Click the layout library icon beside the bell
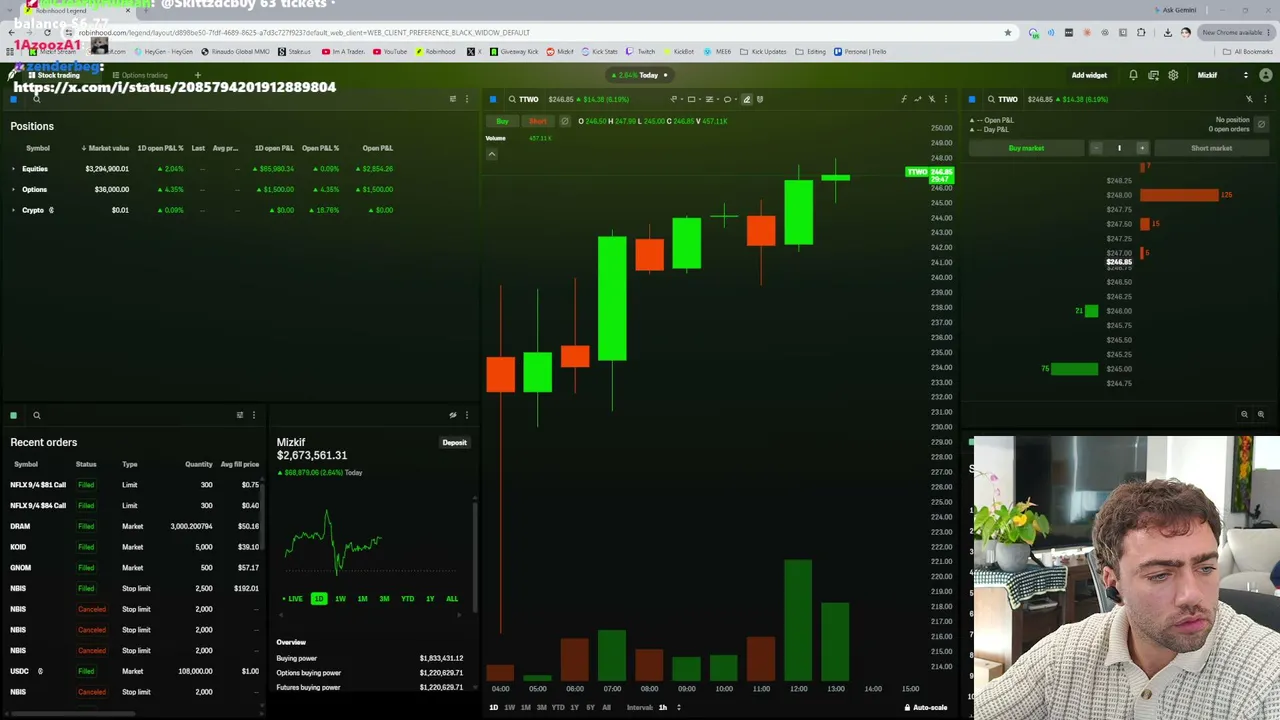Viewport: 1280px width, 720px height. pyautogui.click(x=1153, y=75)
